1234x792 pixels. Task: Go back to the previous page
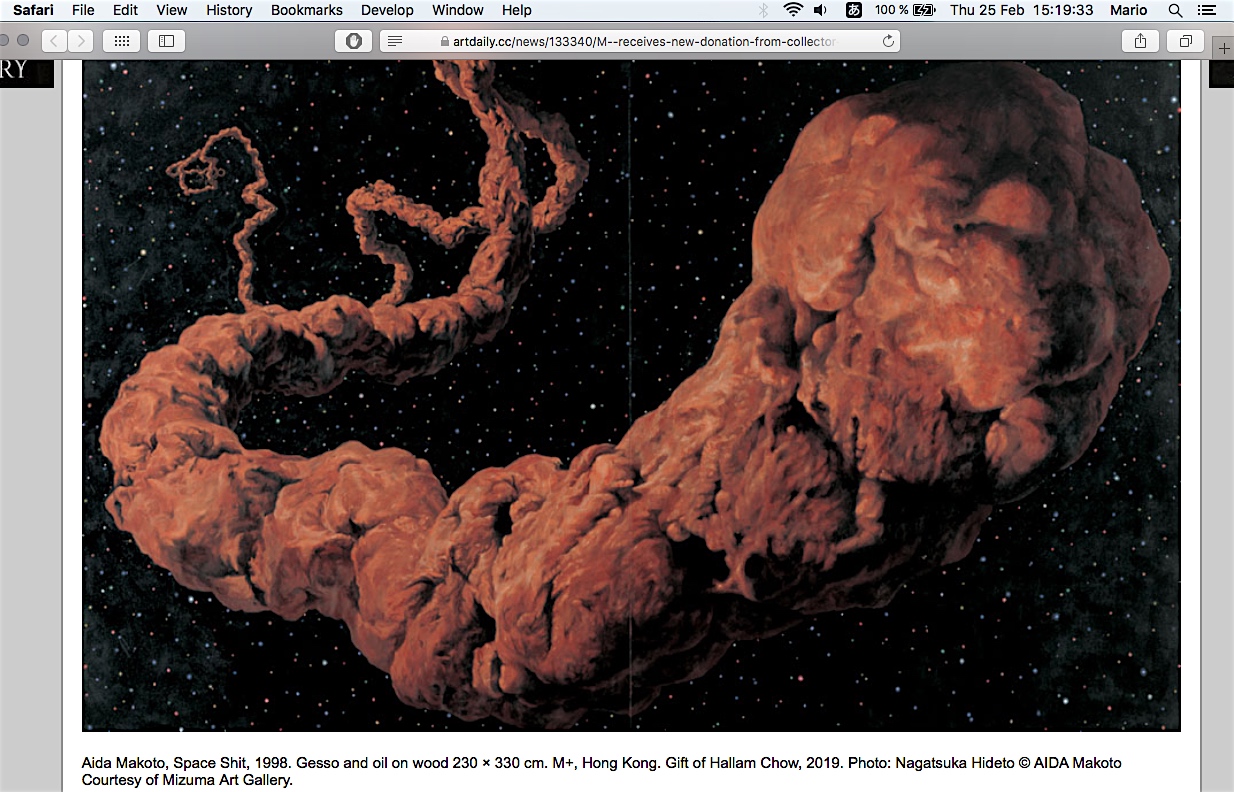click(54, 41)
